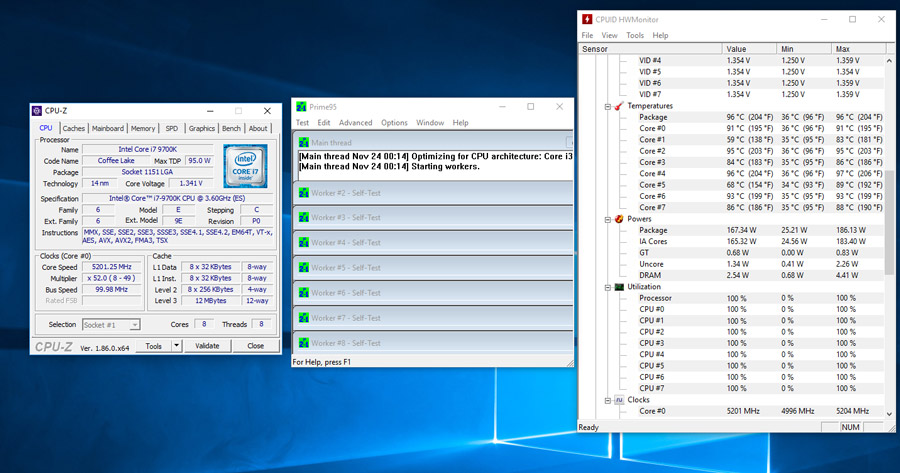Screen dimensions: 900x473
Task: Open the Tools dropdown arrow in CPU-Z
Action: [177, 346]
